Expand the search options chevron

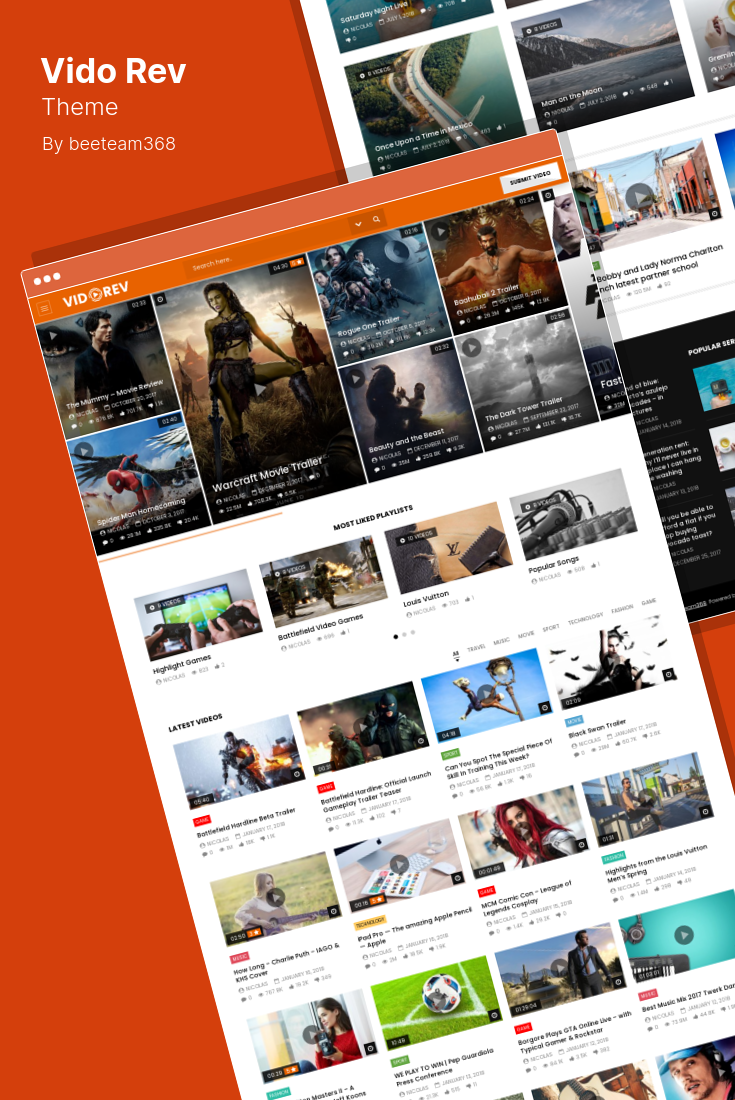[358, 224]
